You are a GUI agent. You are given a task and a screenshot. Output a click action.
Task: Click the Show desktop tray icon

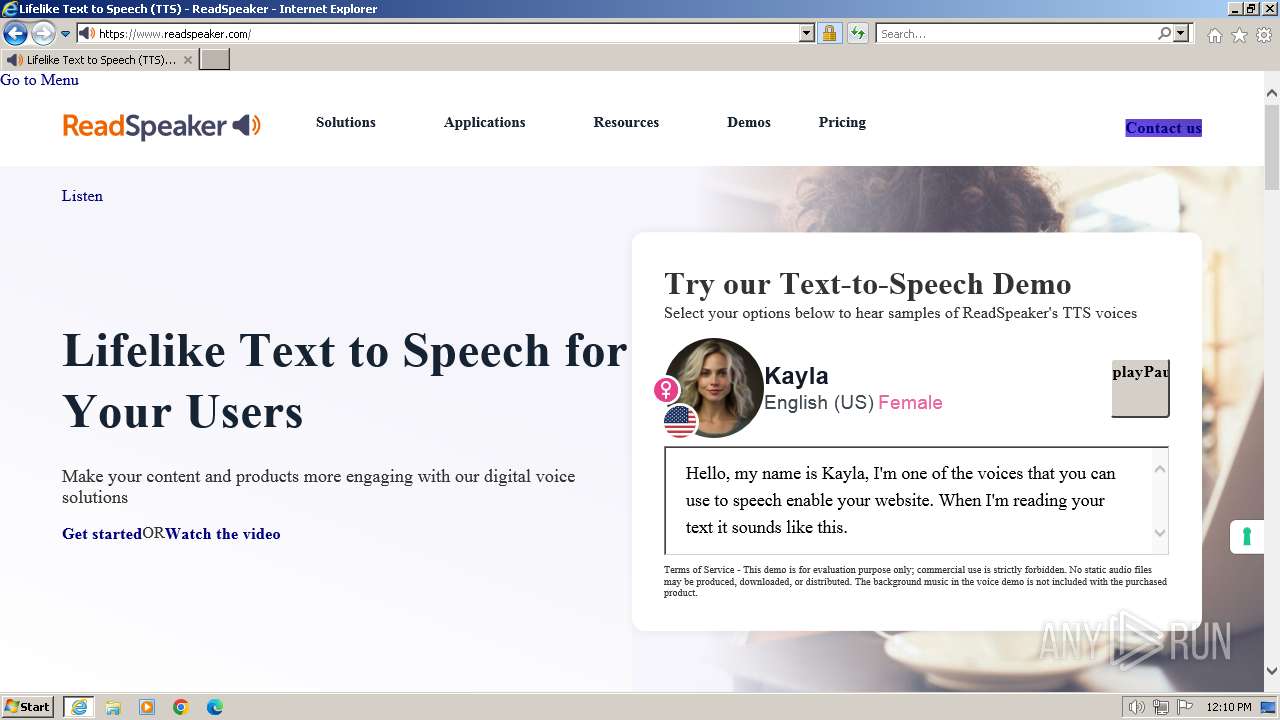pyautogui.click(x=1268, y=707)
